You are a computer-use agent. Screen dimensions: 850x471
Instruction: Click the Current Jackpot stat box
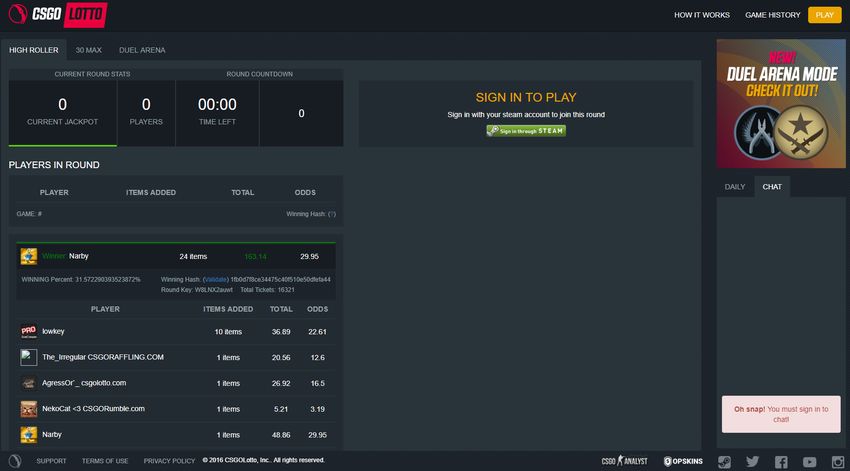pos(62,113)
